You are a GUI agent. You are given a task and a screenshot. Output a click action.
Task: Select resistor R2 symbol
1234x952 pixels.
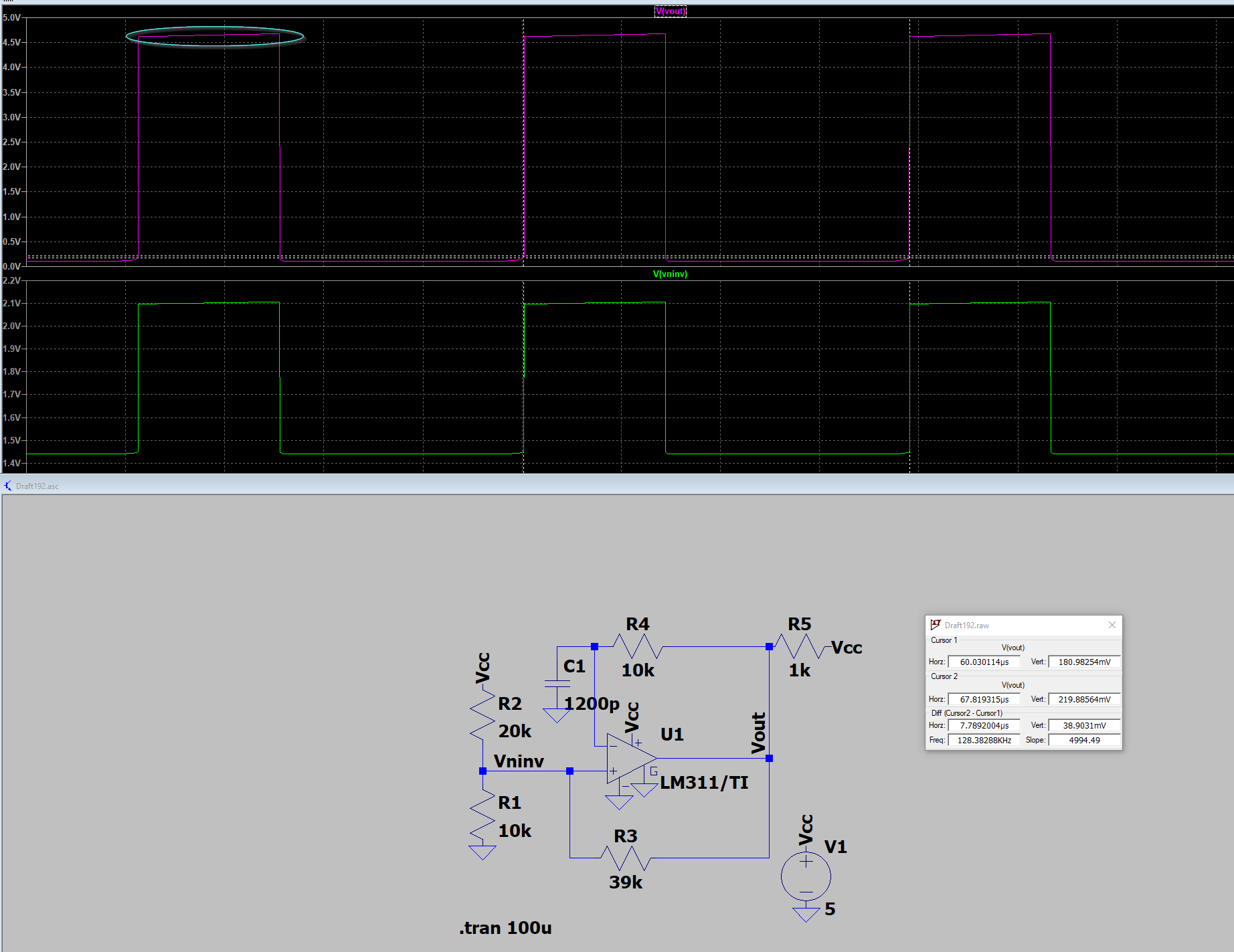coord(482,715)
